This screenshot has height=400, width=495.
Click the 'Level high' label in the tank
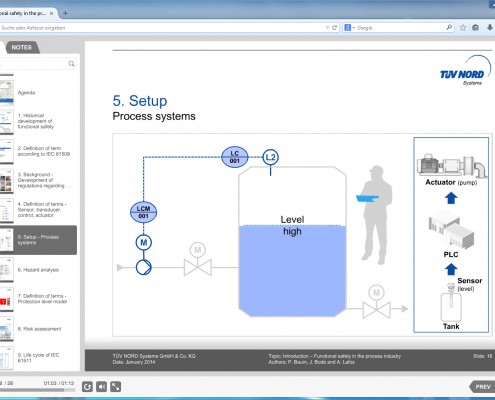coord(292,225)
